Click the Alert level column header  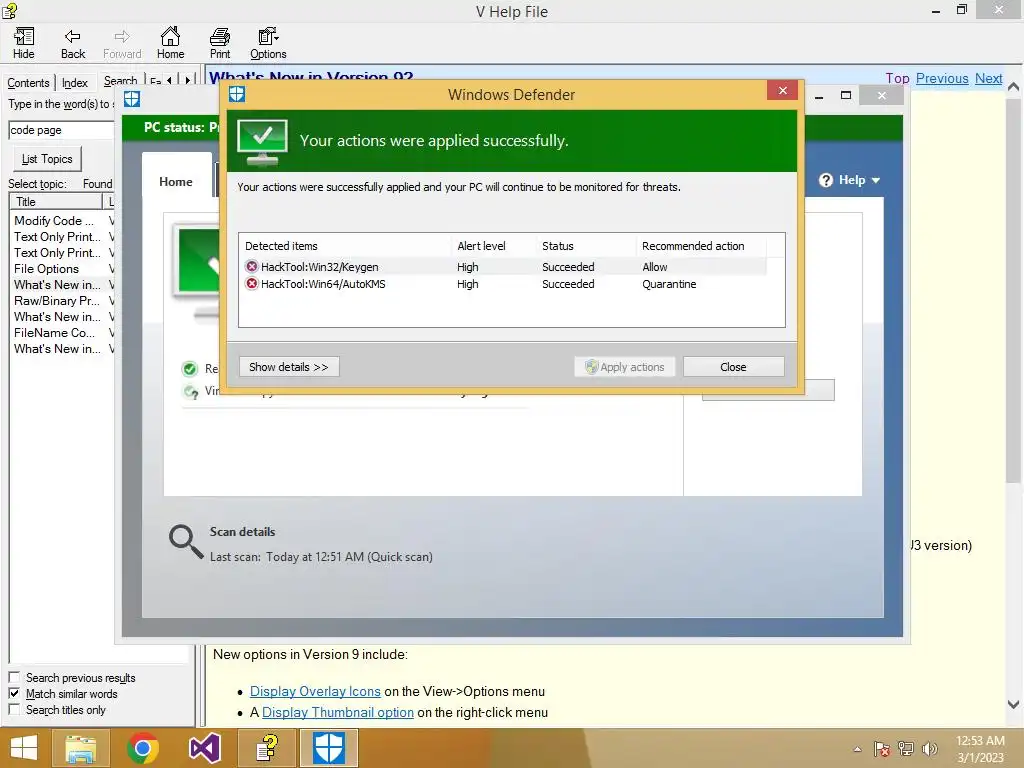coord(493,246)
